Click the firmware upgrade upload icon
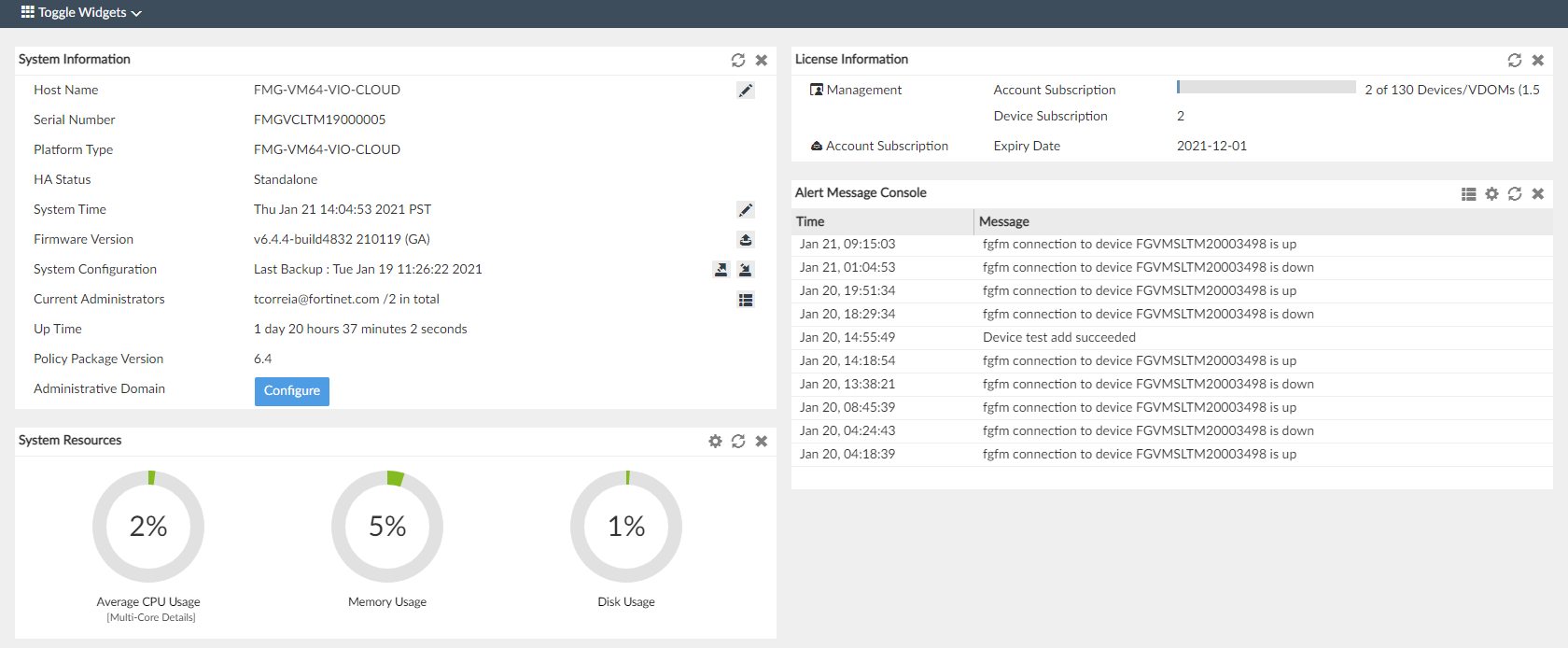 pos(746,240)
